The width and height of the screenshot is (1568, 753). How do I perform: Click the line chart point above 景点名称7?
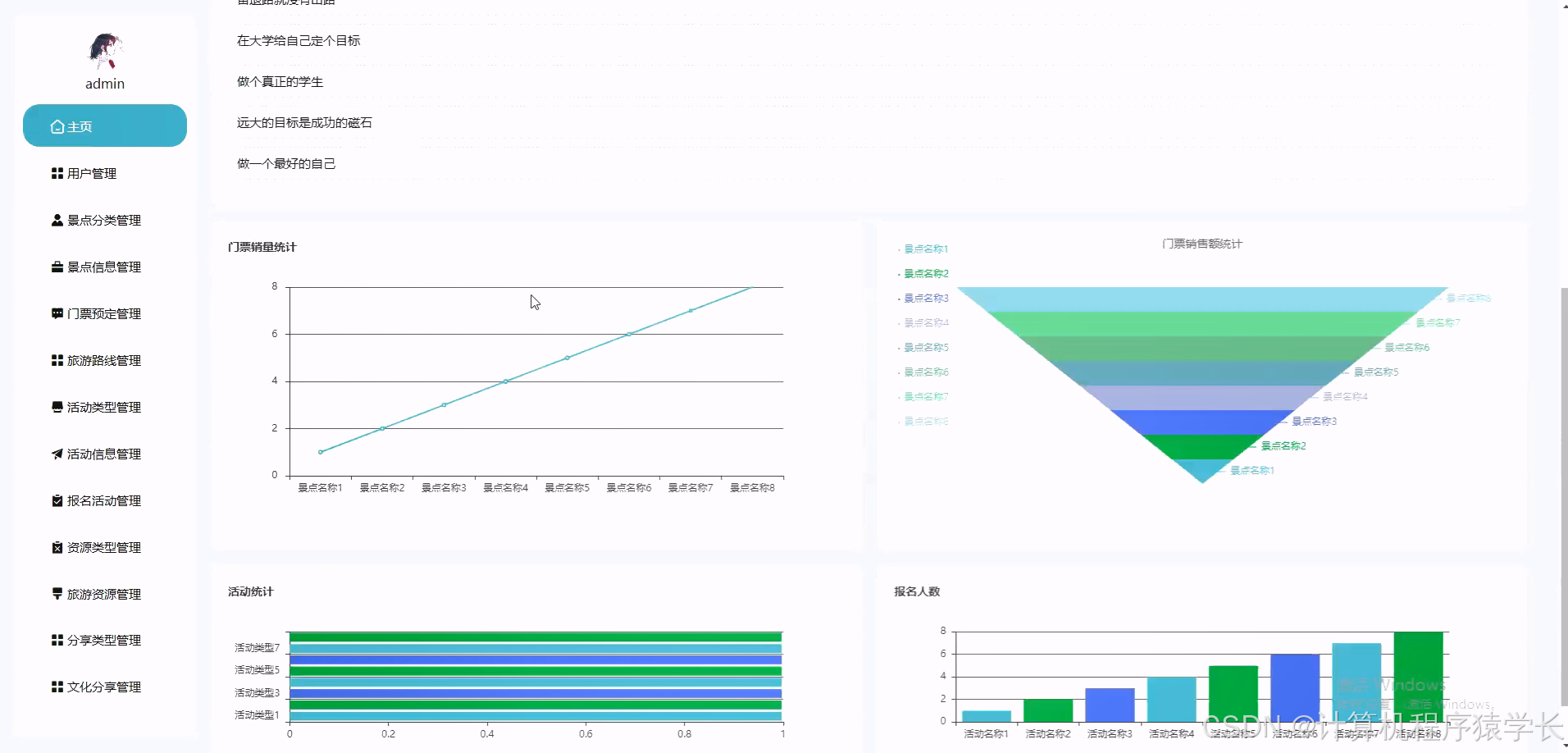(691, 311)
